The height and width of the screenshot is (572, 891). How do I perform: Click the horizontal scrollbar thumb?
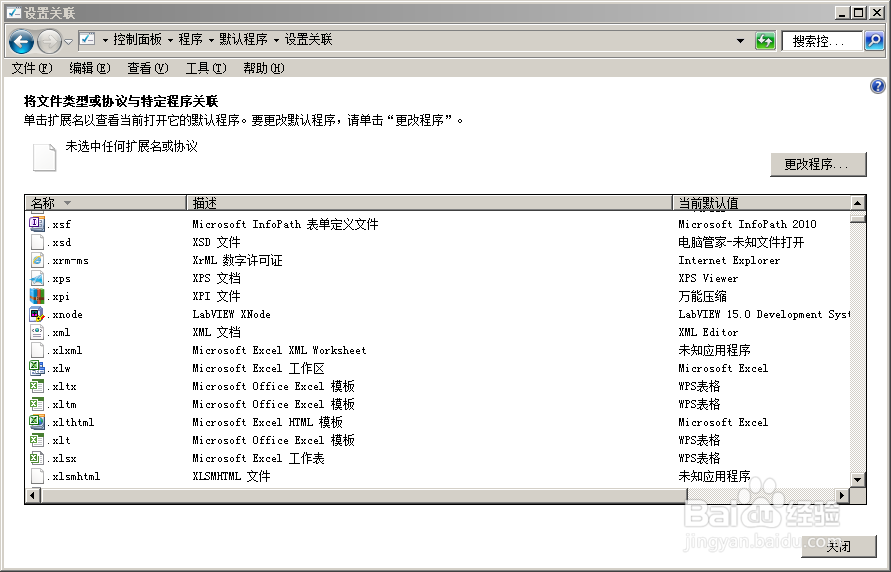[364, 495]
